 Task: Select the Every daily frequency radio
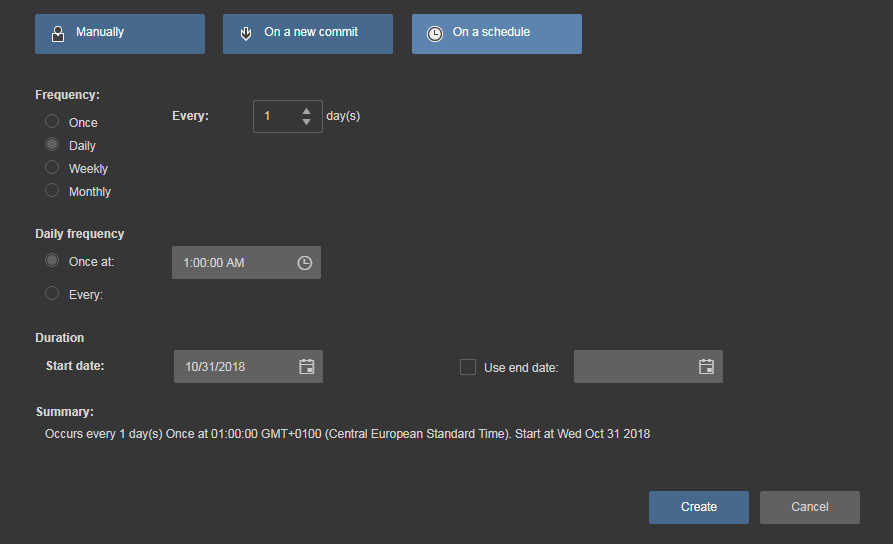click(52, 293)
